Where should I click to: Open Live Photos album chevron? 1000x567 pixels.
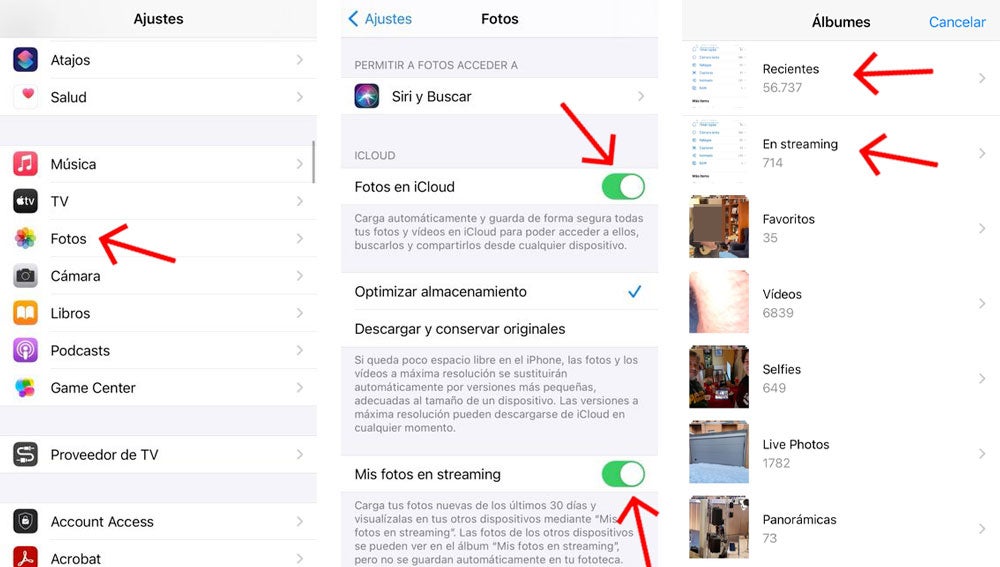click(x=982, y=453)
